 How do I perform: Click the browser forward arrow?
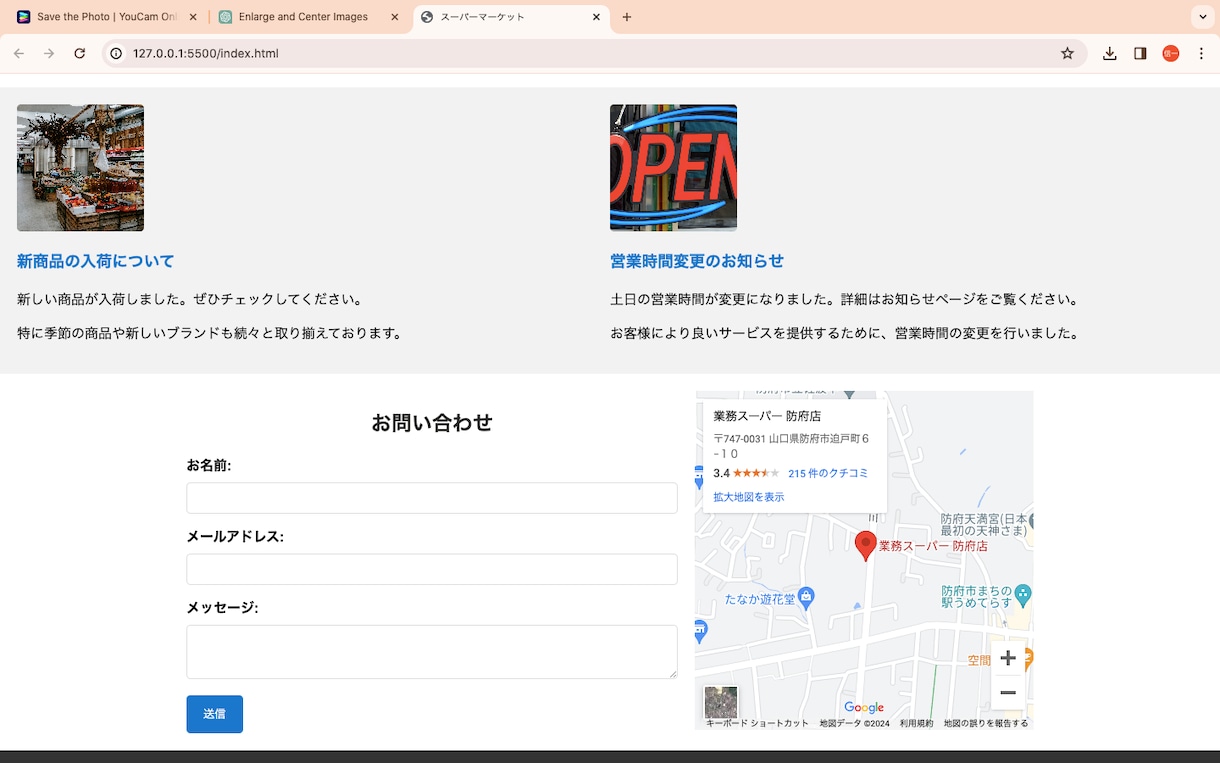49,54
